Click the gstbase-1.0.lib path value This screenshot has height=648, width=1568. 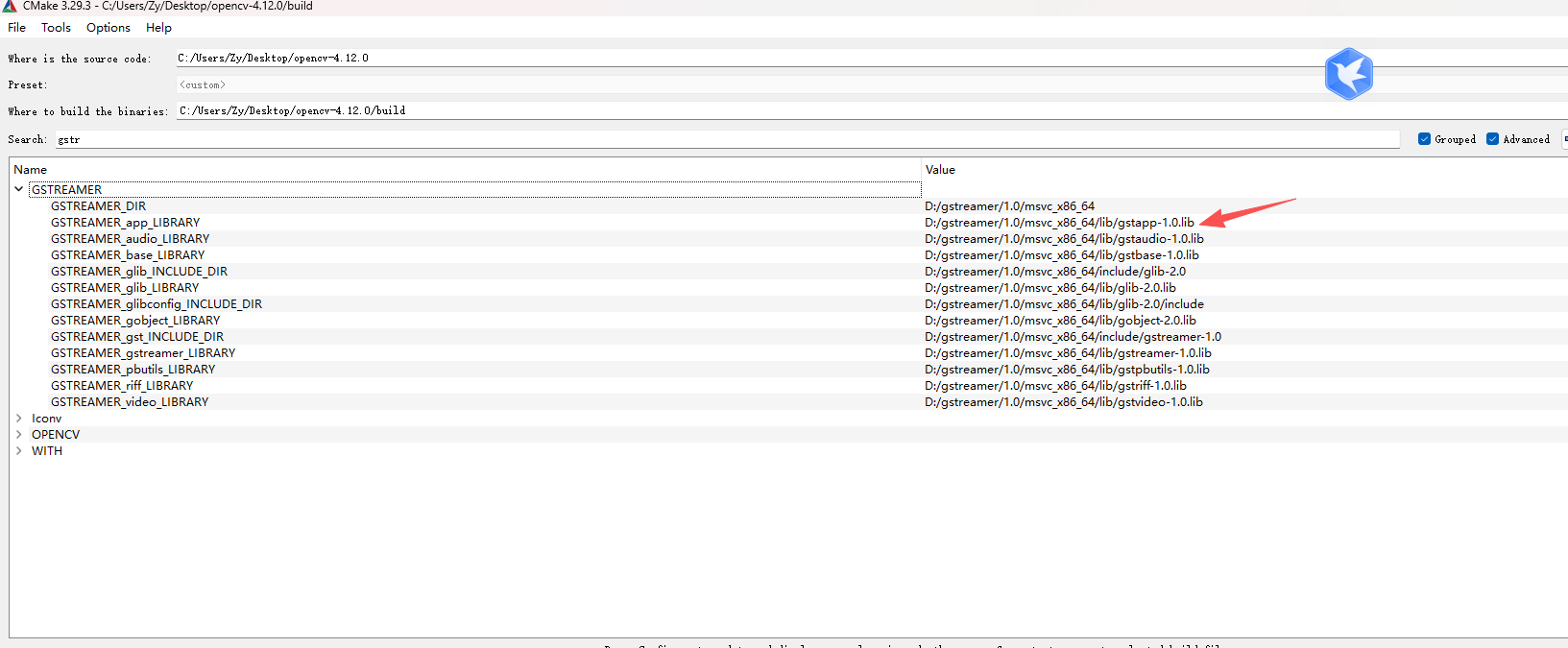(x=1062, y=254)
